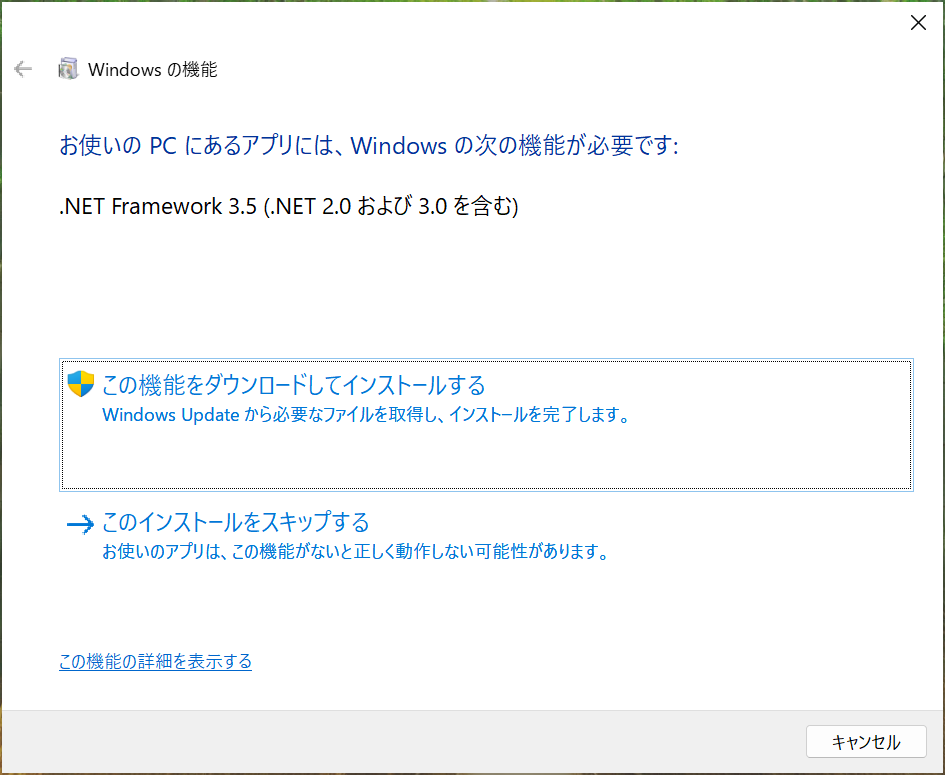This screenshot has height=775, width=945.
Task: Click the UAC shield icon beside download option
Action: click(x=80, y=384)
